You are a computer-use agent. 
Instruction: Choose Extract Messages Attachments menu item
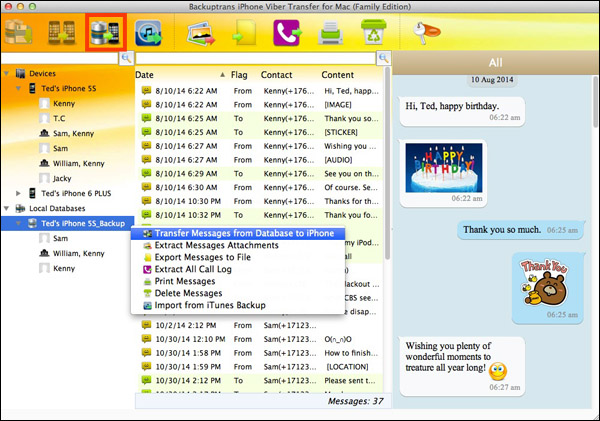[238, 245]
